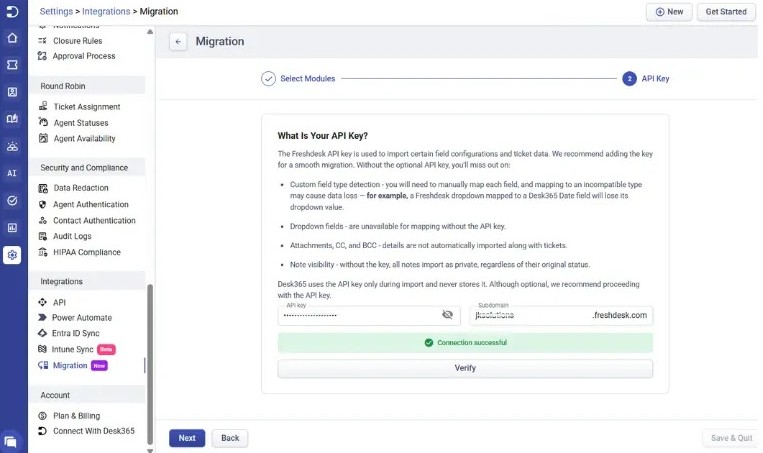
Task: Click the Entra ID Sync diamond icon
Action: pyautogui.click(x=42, y=333)
